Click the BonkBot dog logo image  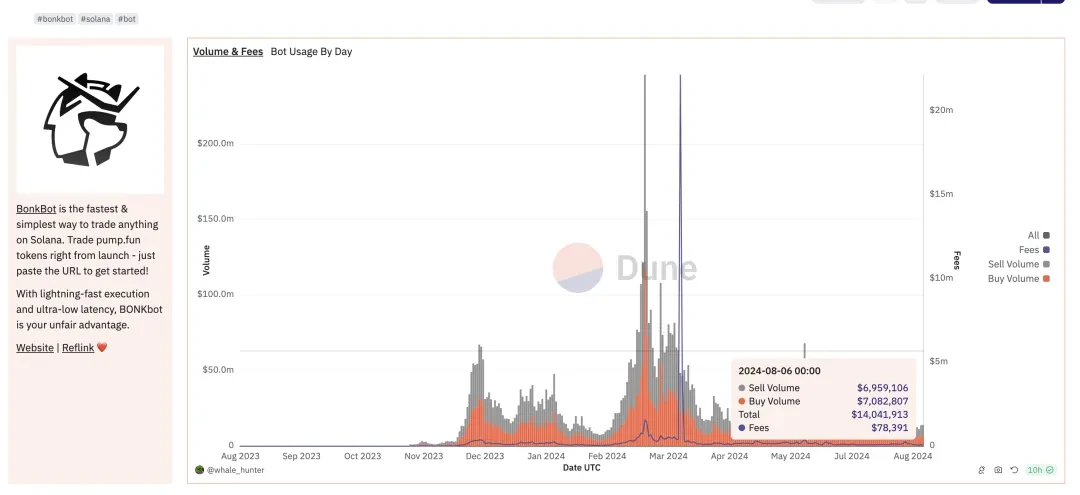coord(90,116)
